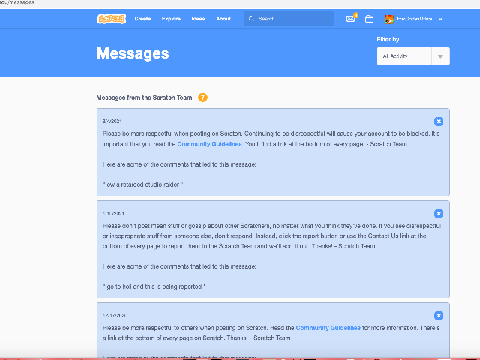Open the Filter by All Activity dropdown
The height and width of the screenshot is (360, 480).
413,56
